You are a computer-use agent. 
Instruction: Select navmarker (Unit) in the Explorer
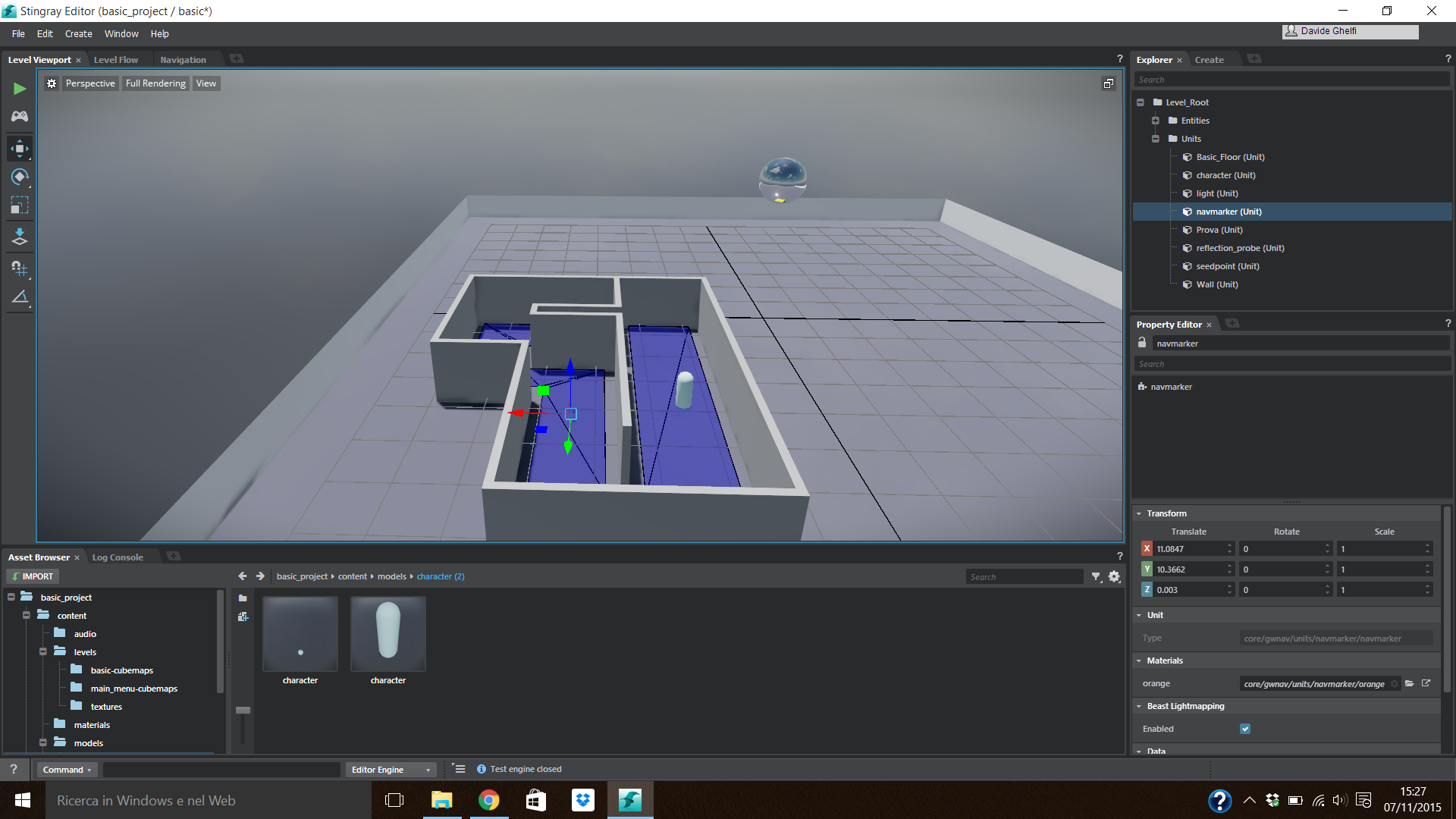[x=1227, y=212]
